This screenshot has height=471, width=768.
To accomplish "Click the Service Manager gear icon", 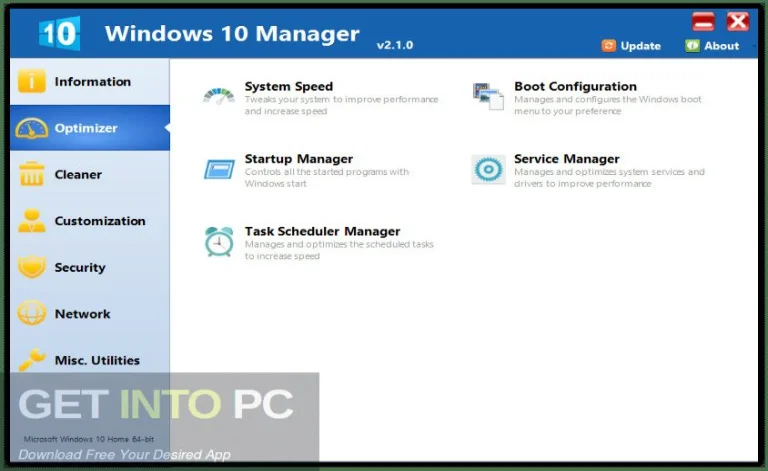I will (488, 169).
